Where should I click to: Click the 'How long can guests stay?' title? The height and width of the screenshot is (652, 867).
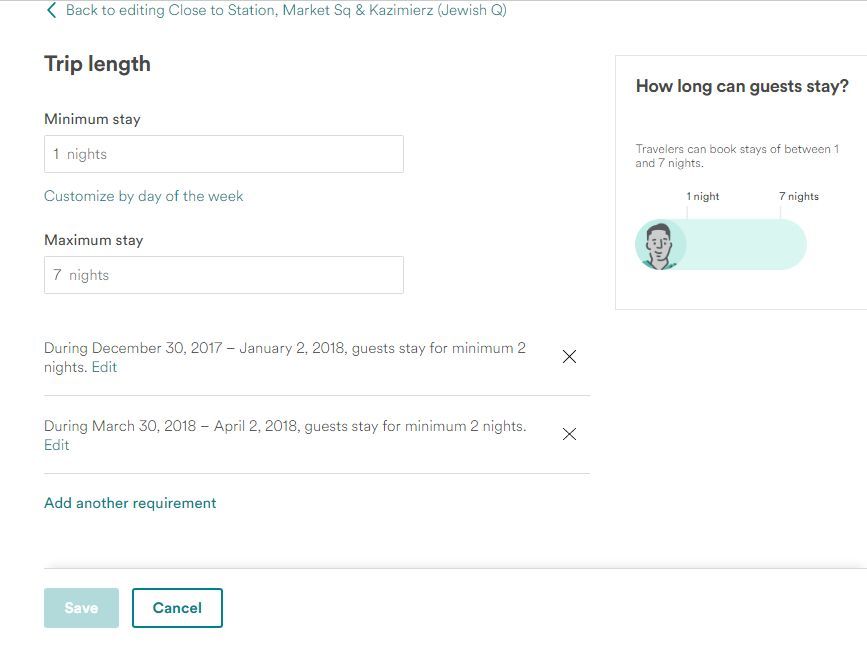(x=741, y=87)
